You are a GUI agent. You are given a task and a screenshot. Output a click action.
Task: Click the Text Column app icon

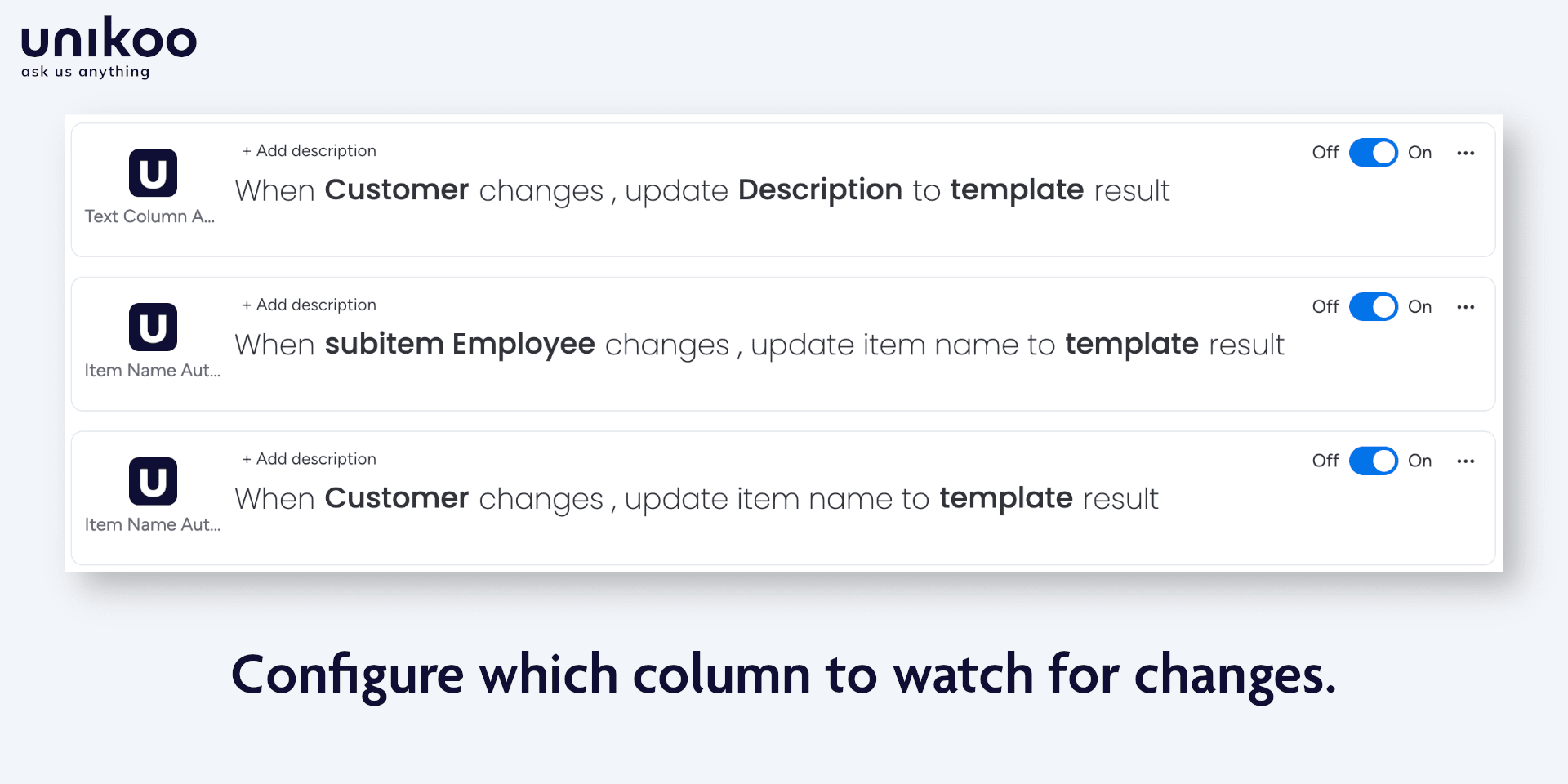(153, 173)
